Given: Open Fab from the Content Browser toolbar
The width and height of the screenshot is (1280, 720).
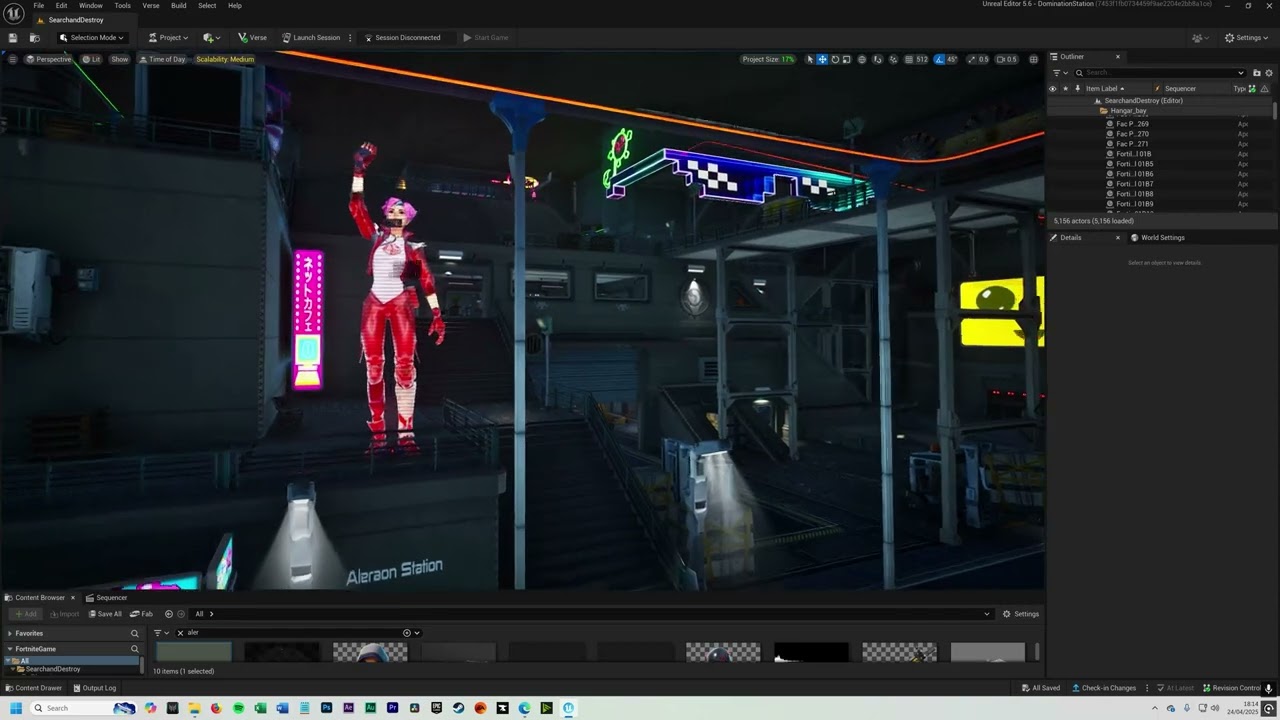Looking at the screenshot, I should [x=141, y=614].
